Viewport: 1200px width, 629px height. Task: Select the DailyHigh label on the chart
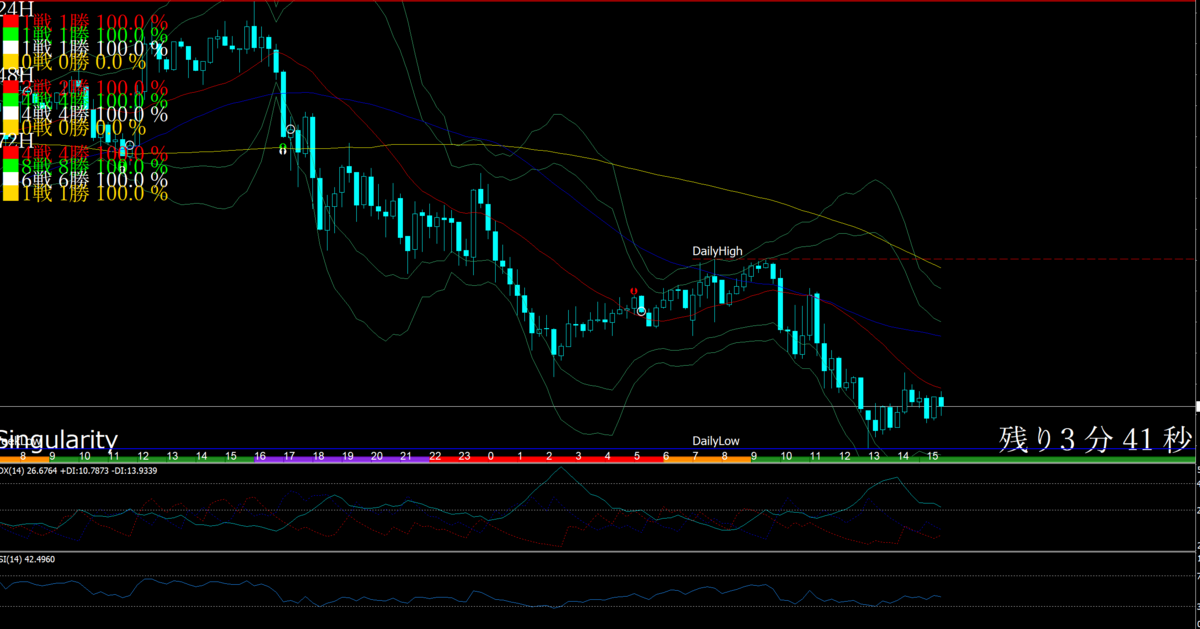(x=717, y=251)
